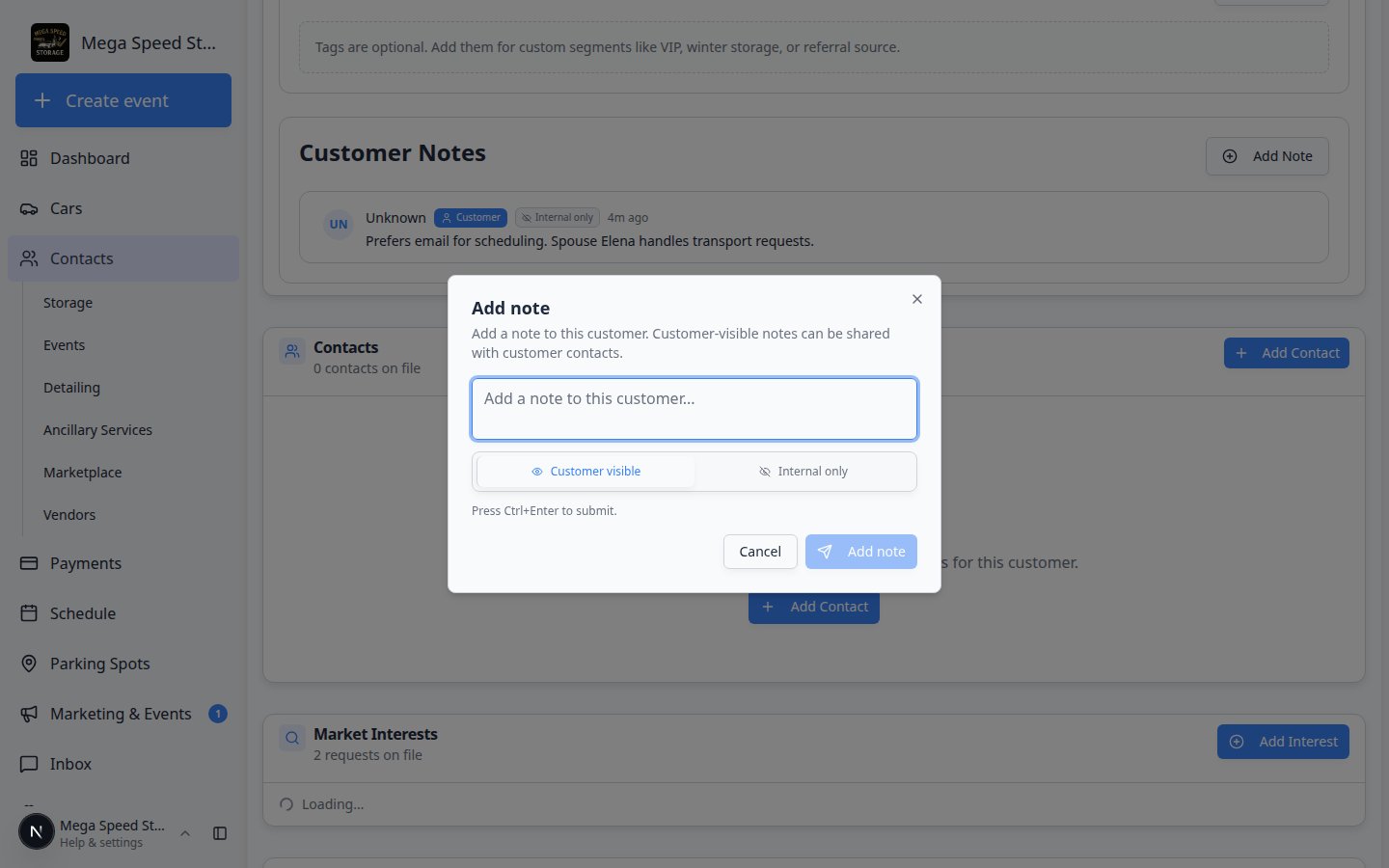Click the Customer badge on the note
1389x868 pixels.
(471, 218)
